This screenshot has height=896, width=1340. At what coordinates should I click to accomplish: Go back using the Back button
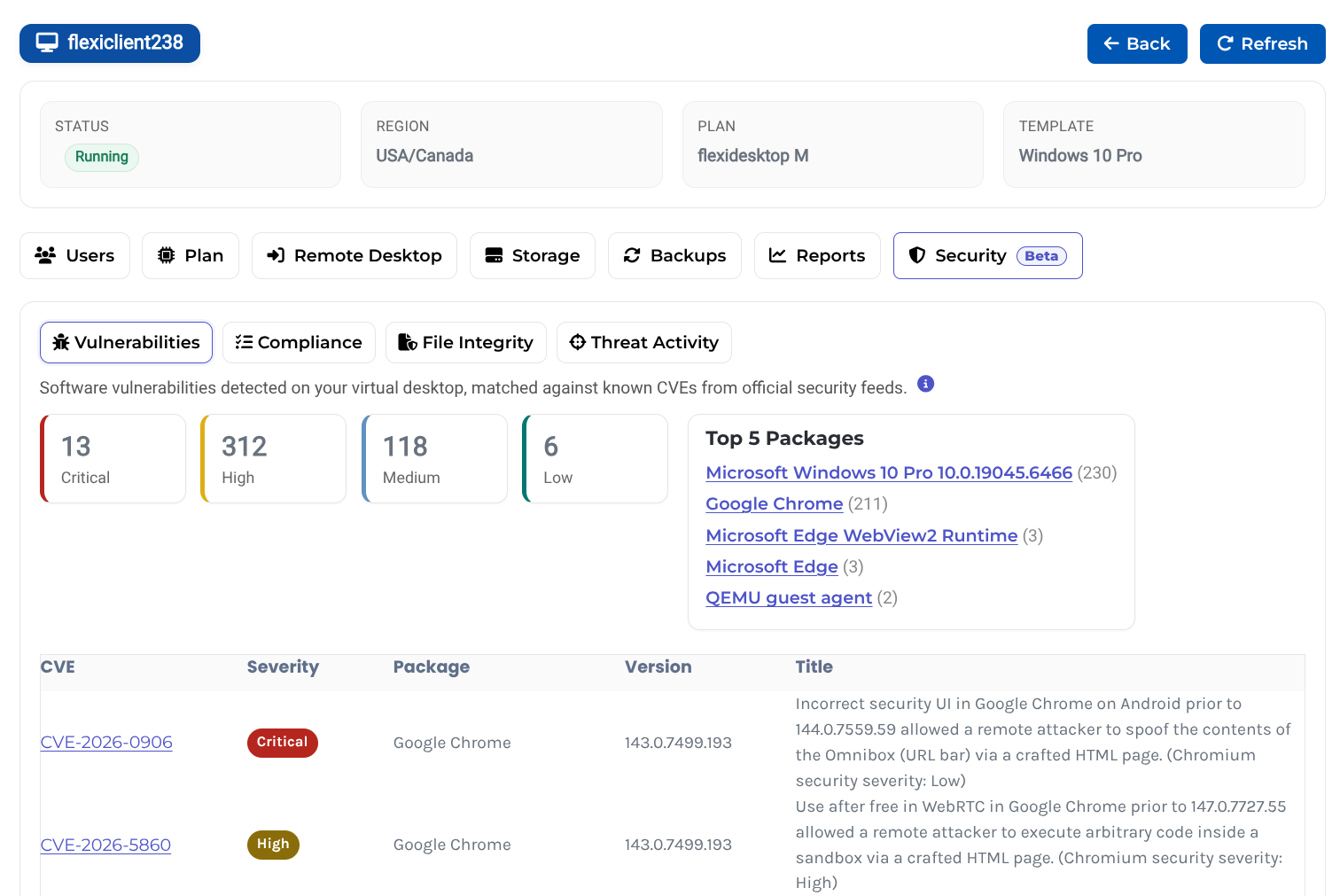1137,43
